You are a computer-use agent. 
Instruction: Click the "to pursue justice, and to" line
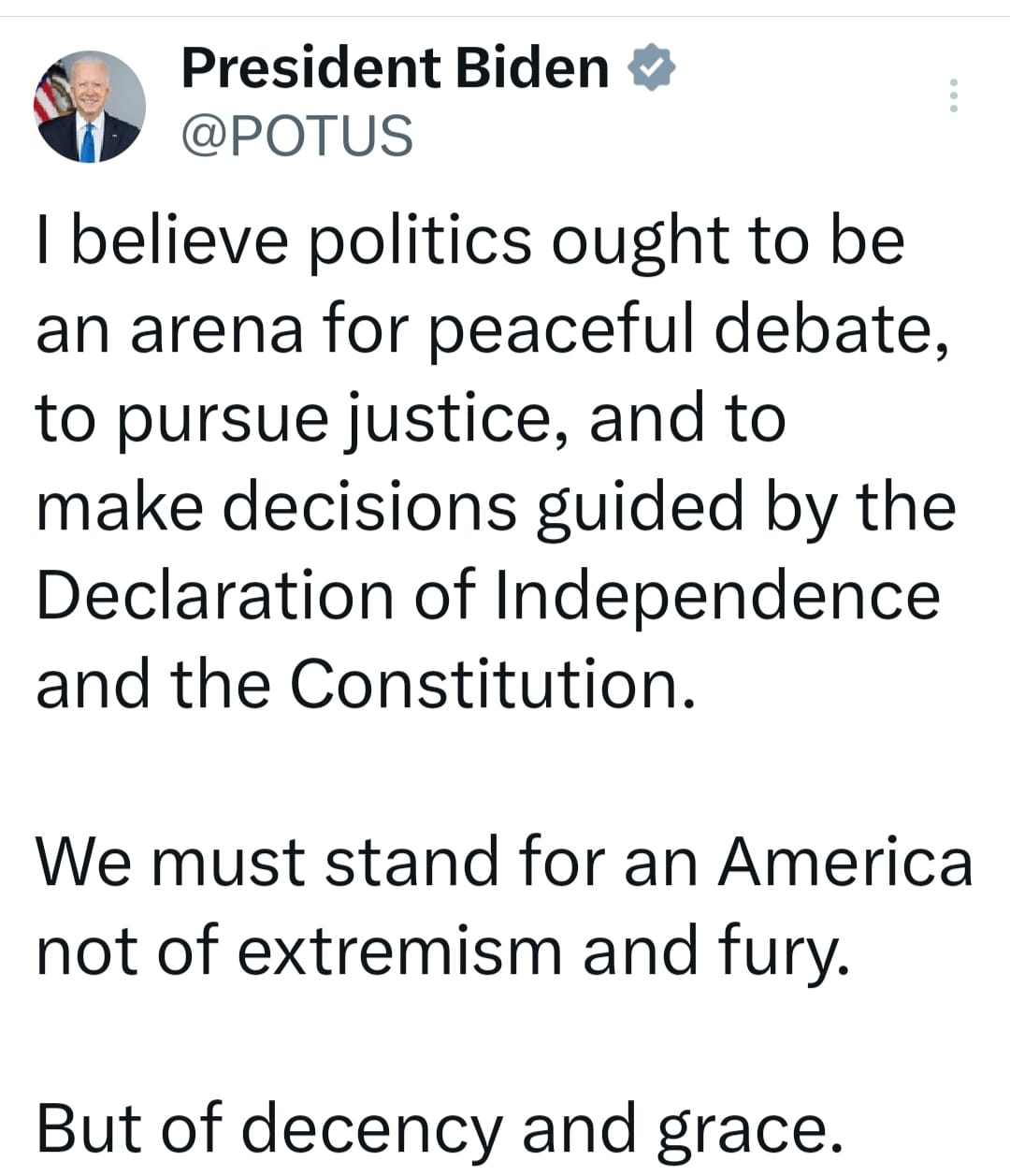pos(411,417)
